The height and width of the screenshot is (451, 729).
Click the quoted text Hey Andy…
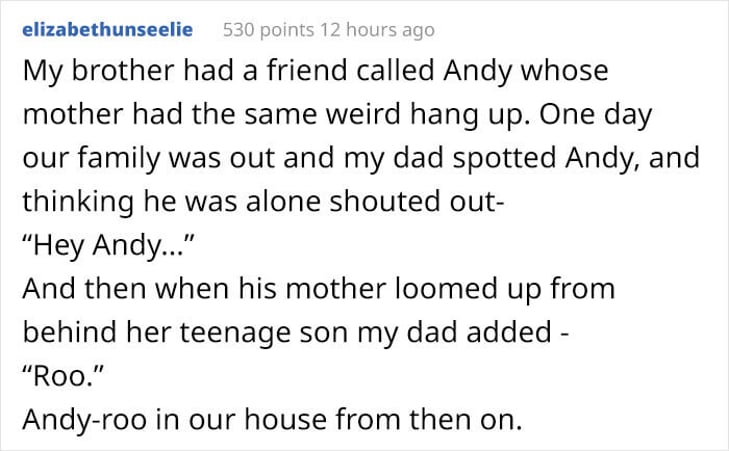click(x=107, y=245)
